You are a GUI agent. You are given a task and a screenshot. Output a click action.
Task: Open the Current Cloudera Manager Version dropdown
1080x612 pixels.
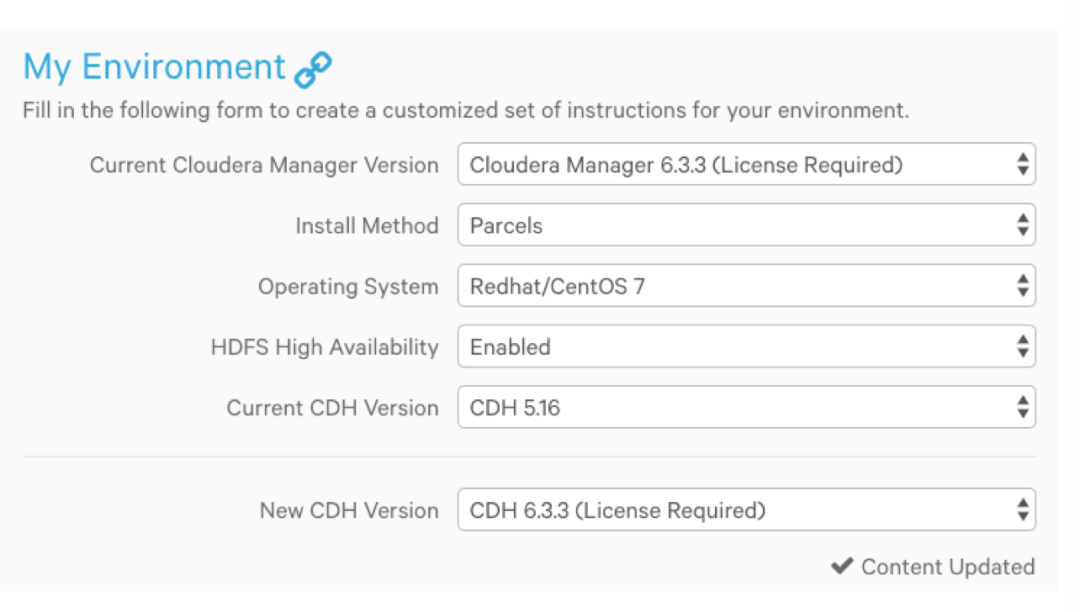pyautogui.click(x=745, y=165)
